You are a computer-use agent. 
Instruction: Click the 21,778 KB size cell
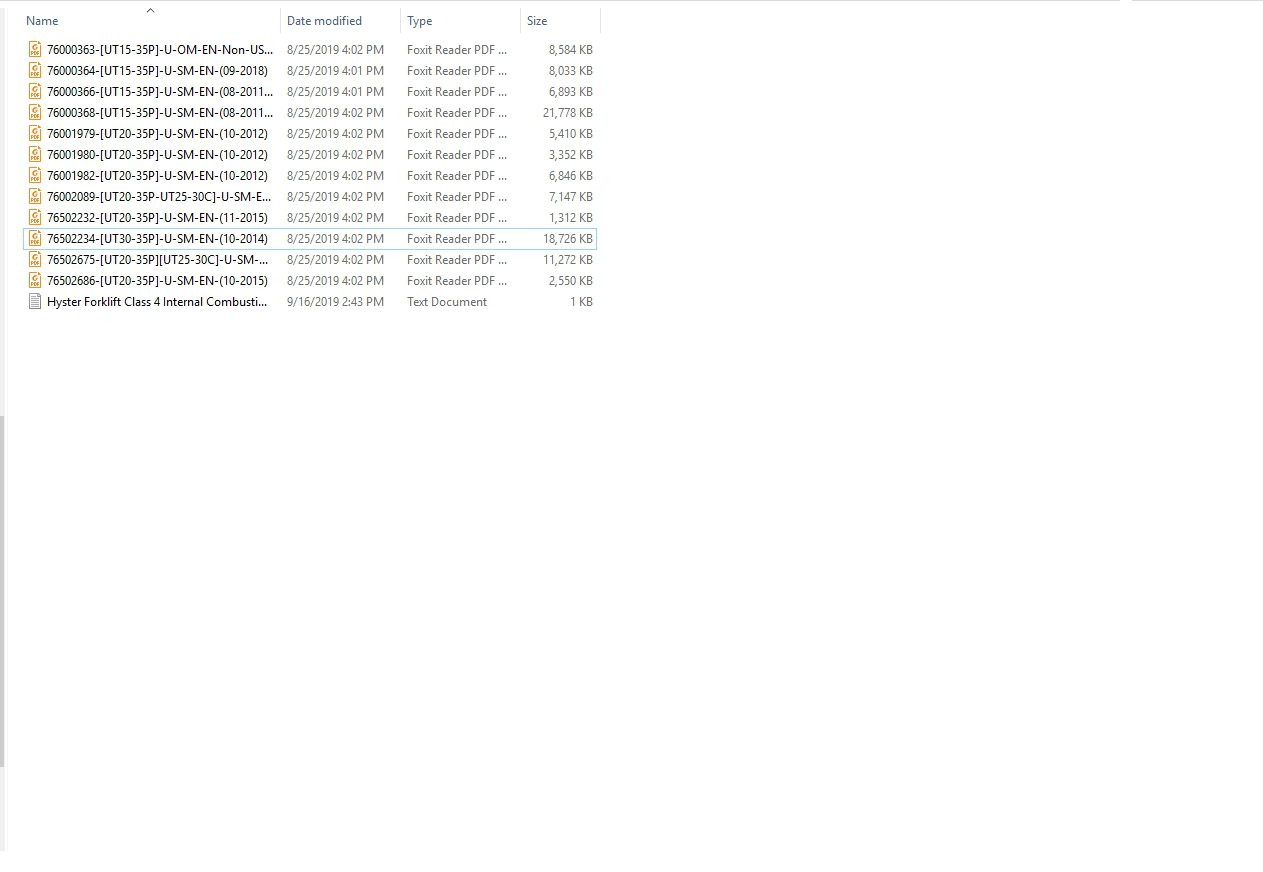(x=567, y=112)
